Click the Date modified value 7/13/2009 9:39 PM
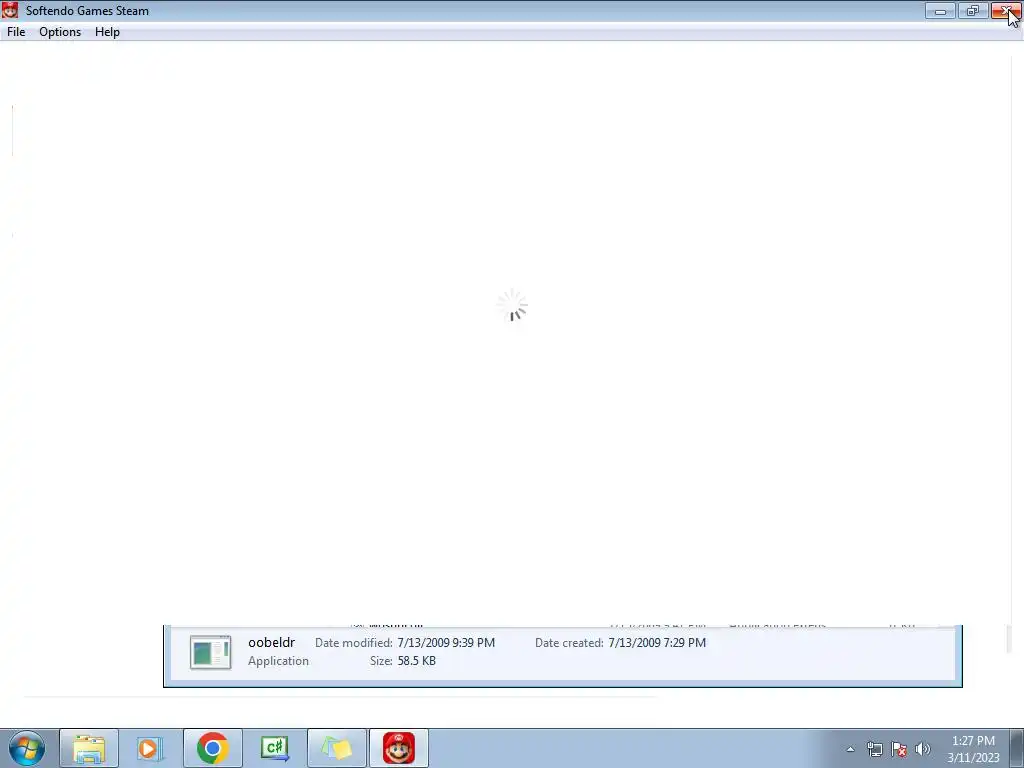This screenshot has width=1024, height=768. click(x=446, y=643)
